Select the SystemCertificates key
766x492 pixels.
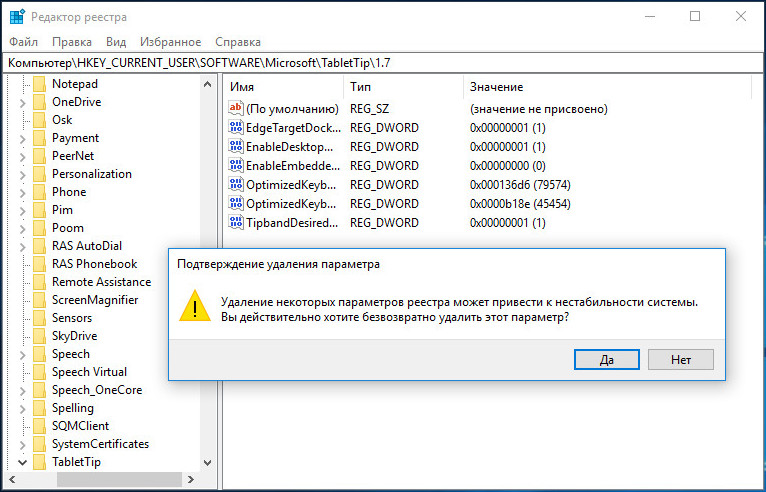pyautogui.click(x=101, y=444)
